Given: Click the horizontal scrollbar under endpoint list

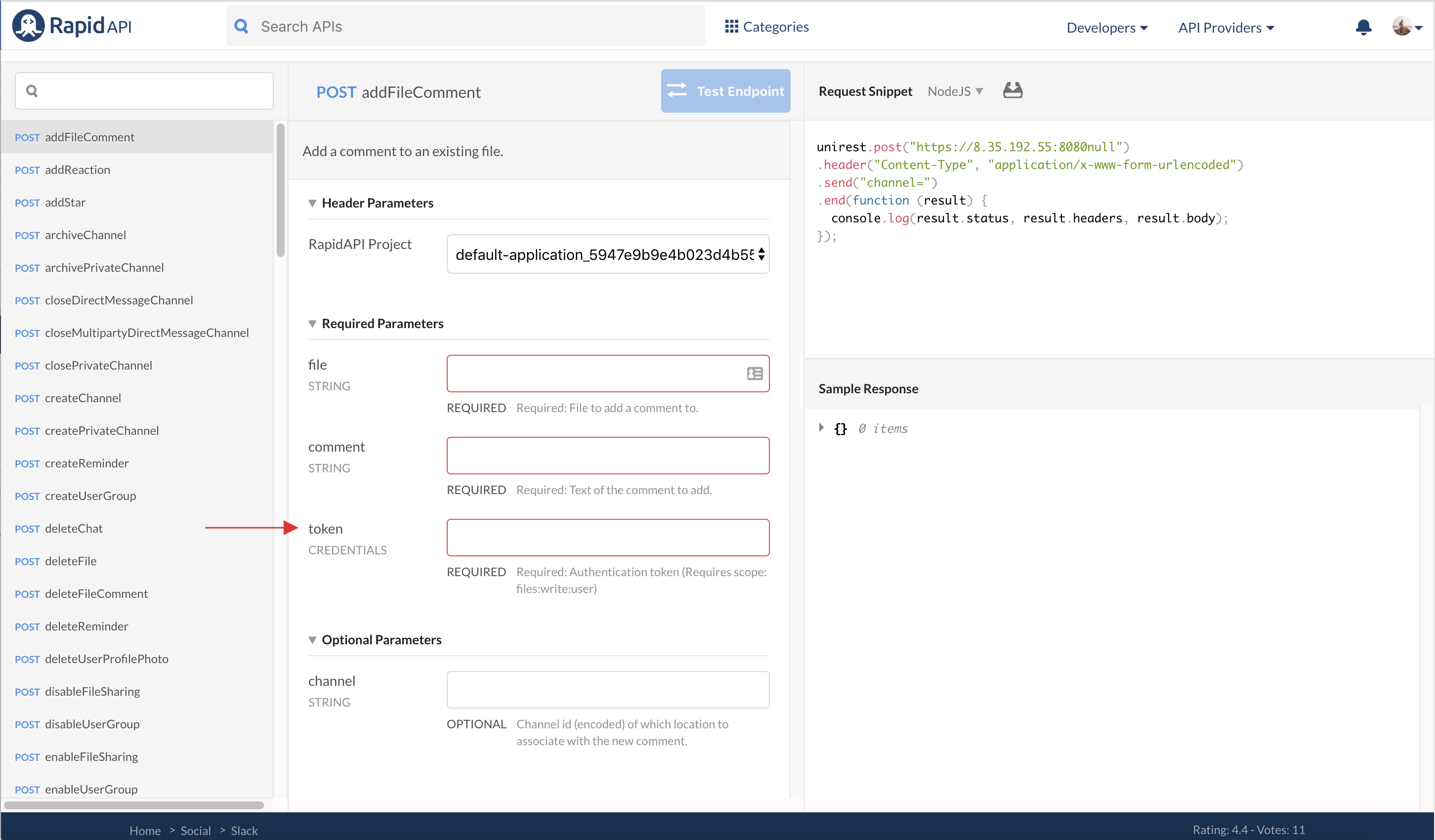Looking at the screenshot, I should pos(134,805).
